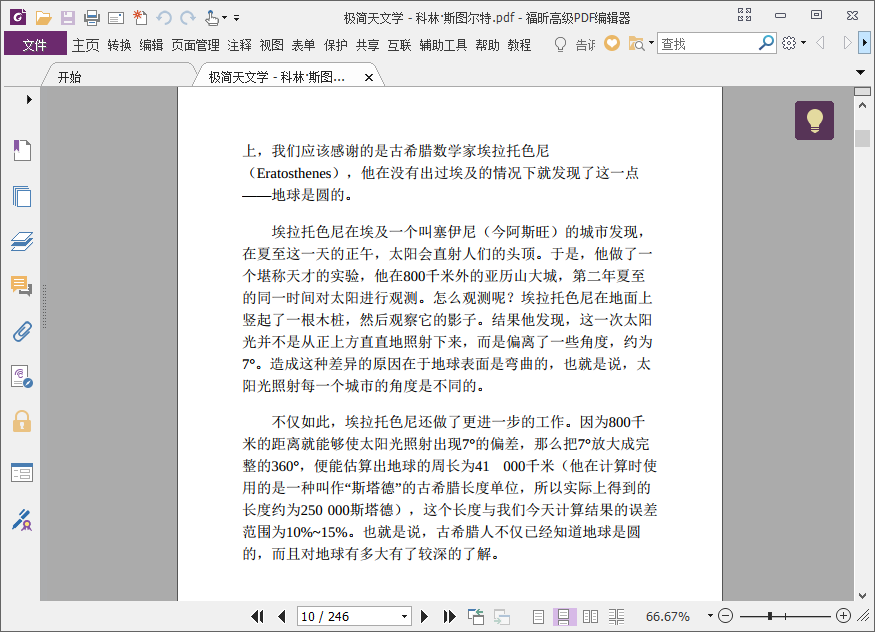Open the Pages thumbnail panel

(x=22, y=196)
